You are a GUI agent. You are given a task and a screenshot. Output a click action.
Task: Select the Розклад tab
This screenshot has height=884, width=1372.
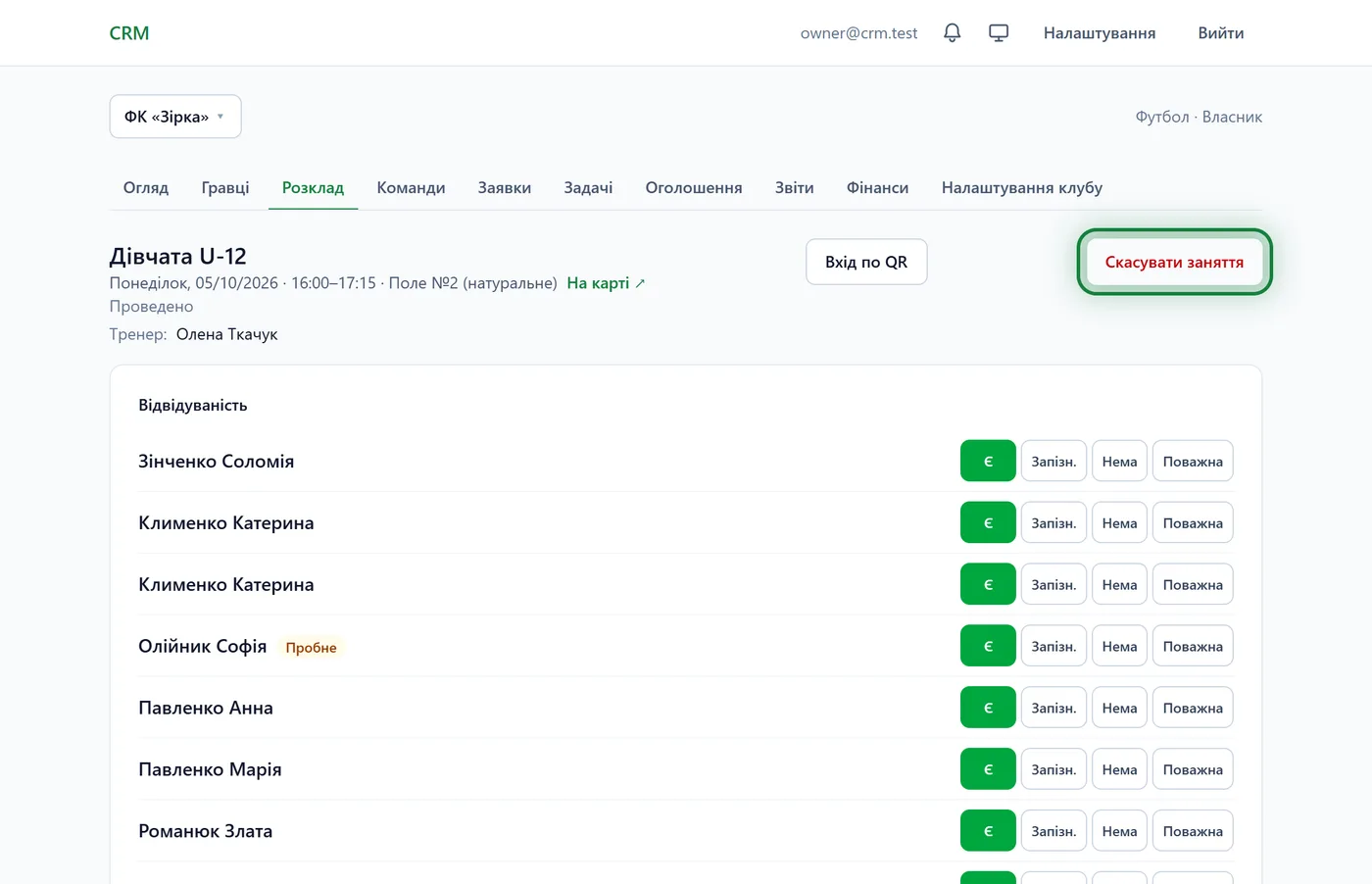(313, 187)
